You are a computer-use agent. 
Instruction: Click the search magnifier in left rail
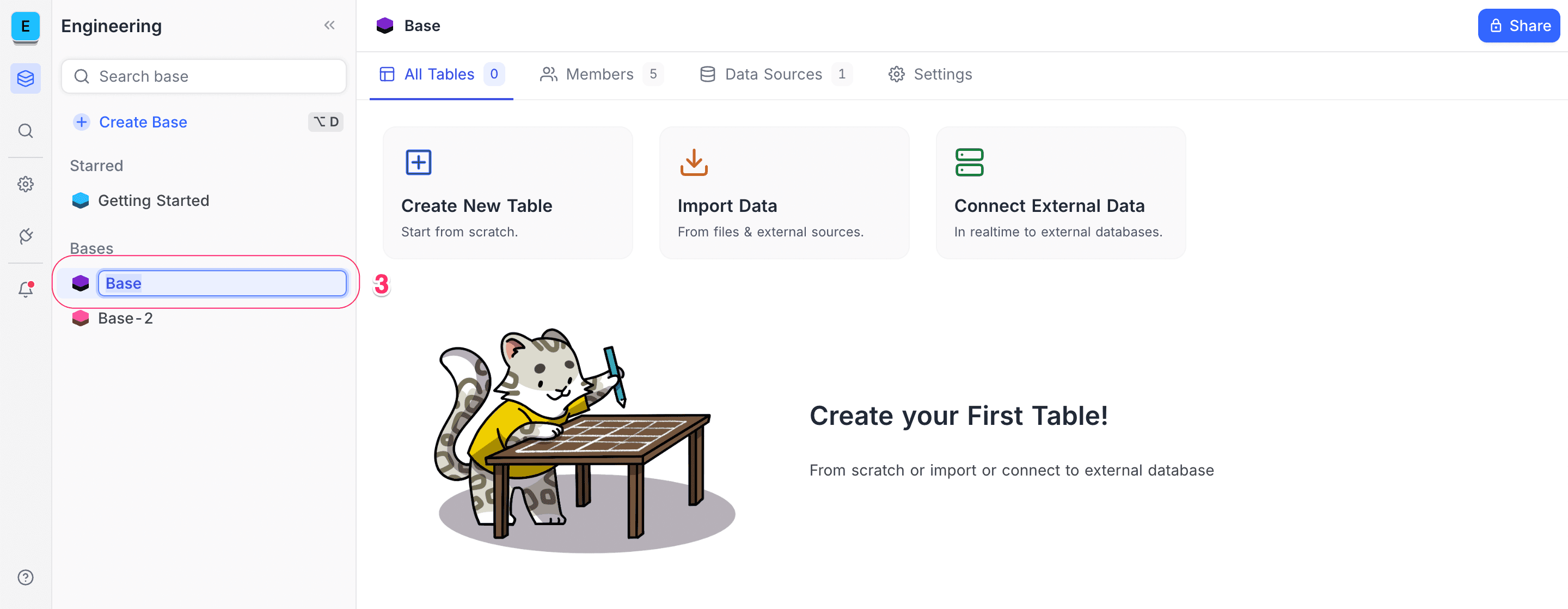[x=26, y=131]
